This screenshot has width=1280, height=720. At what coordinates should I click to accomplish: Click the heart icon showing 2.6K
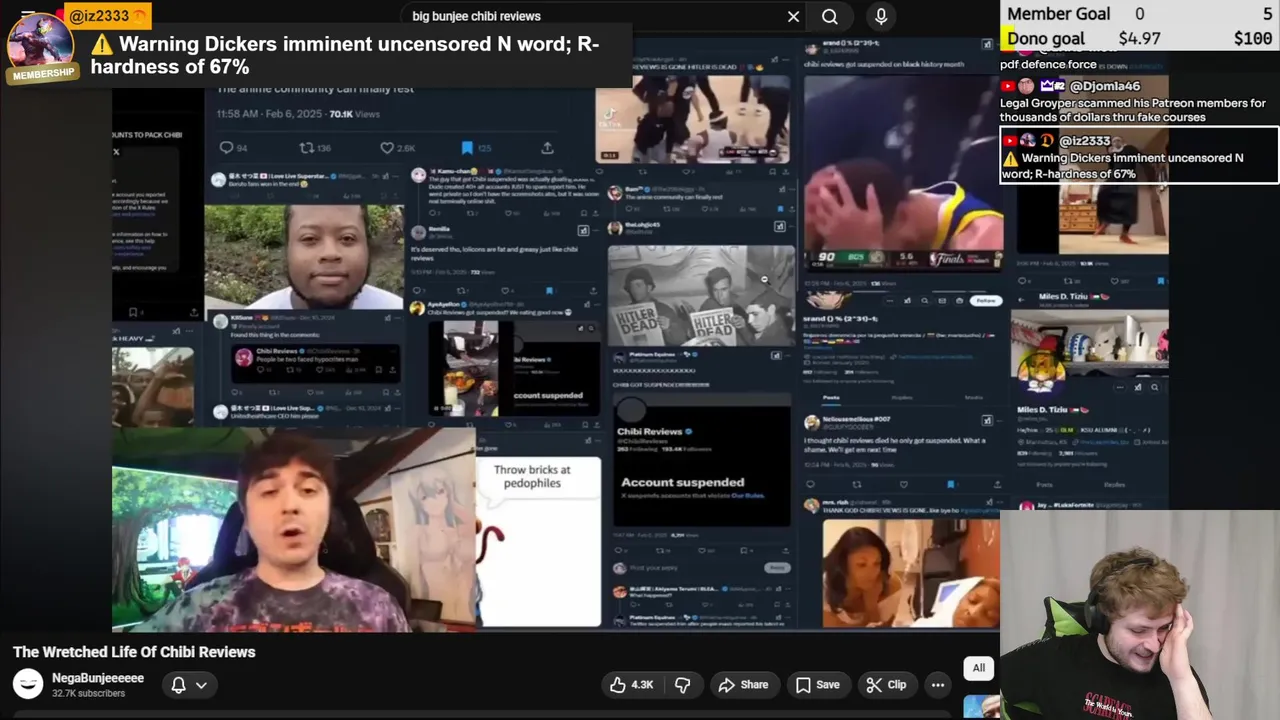click(387, 148)
